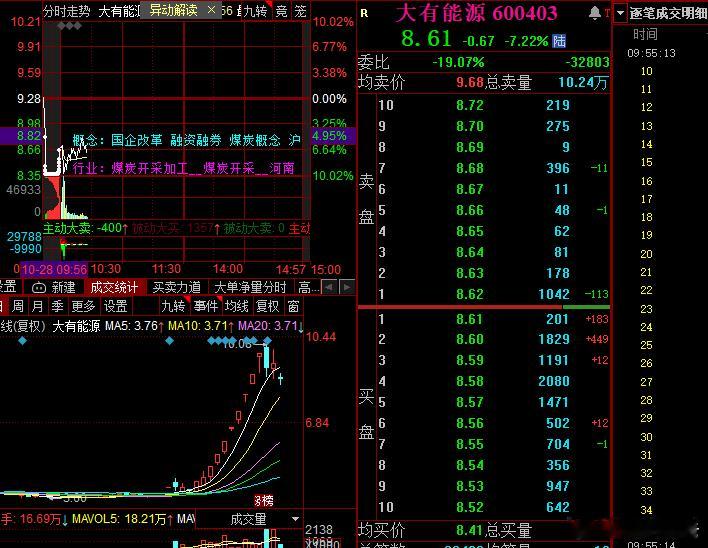
Task: Click buy level 10 price 8.52
Action: (470, 507)
